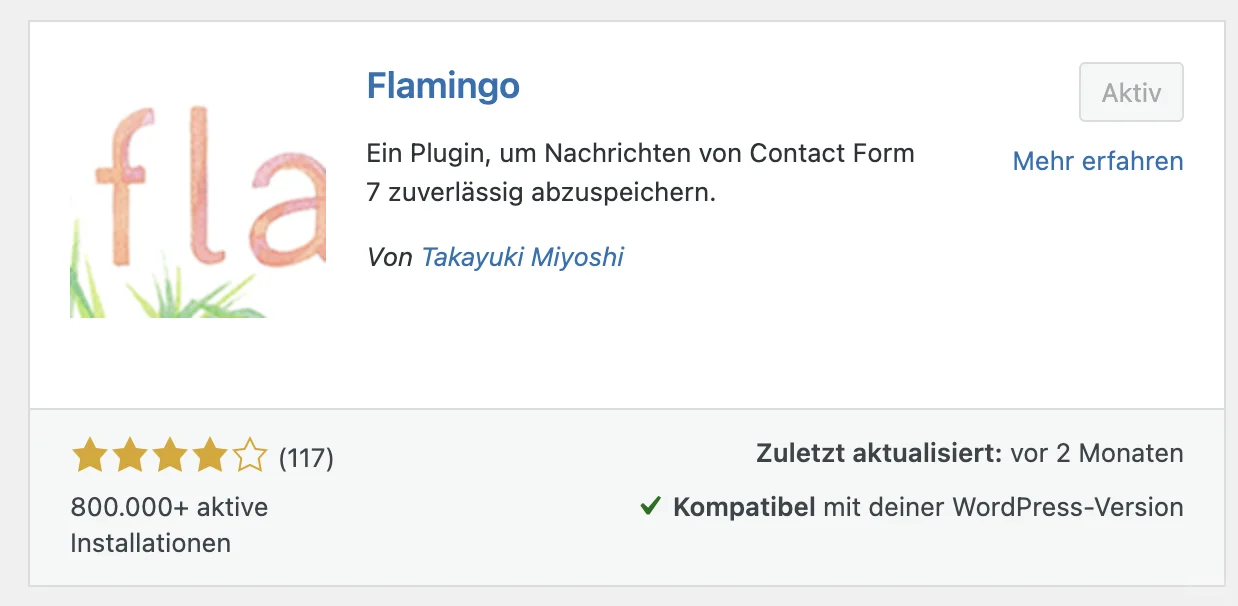Open the Mehr erfahren details link
Image resolution: width=1238 pixels, height=606 pixels.
point(1097,161)
